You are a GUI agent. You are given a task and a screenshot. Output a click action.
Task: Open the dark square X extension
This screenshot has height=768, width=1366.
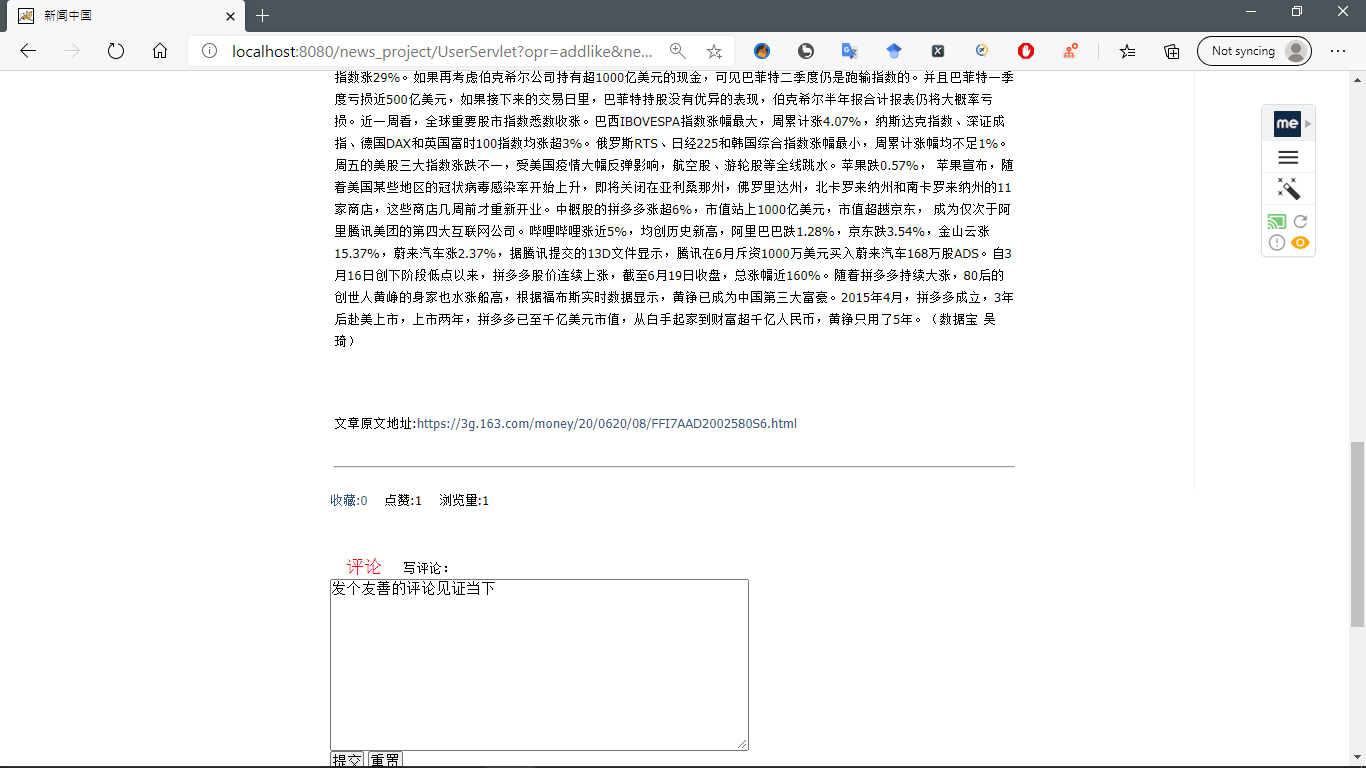coord(938,51)
